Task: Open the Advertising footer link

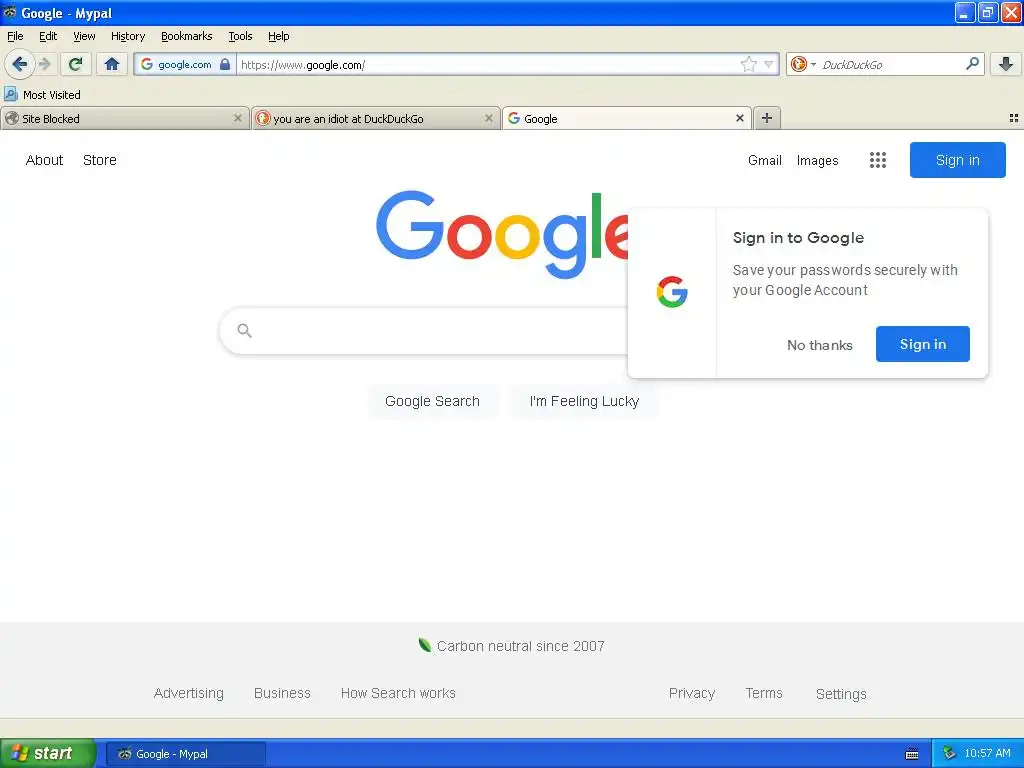Action: click(189, 693)
